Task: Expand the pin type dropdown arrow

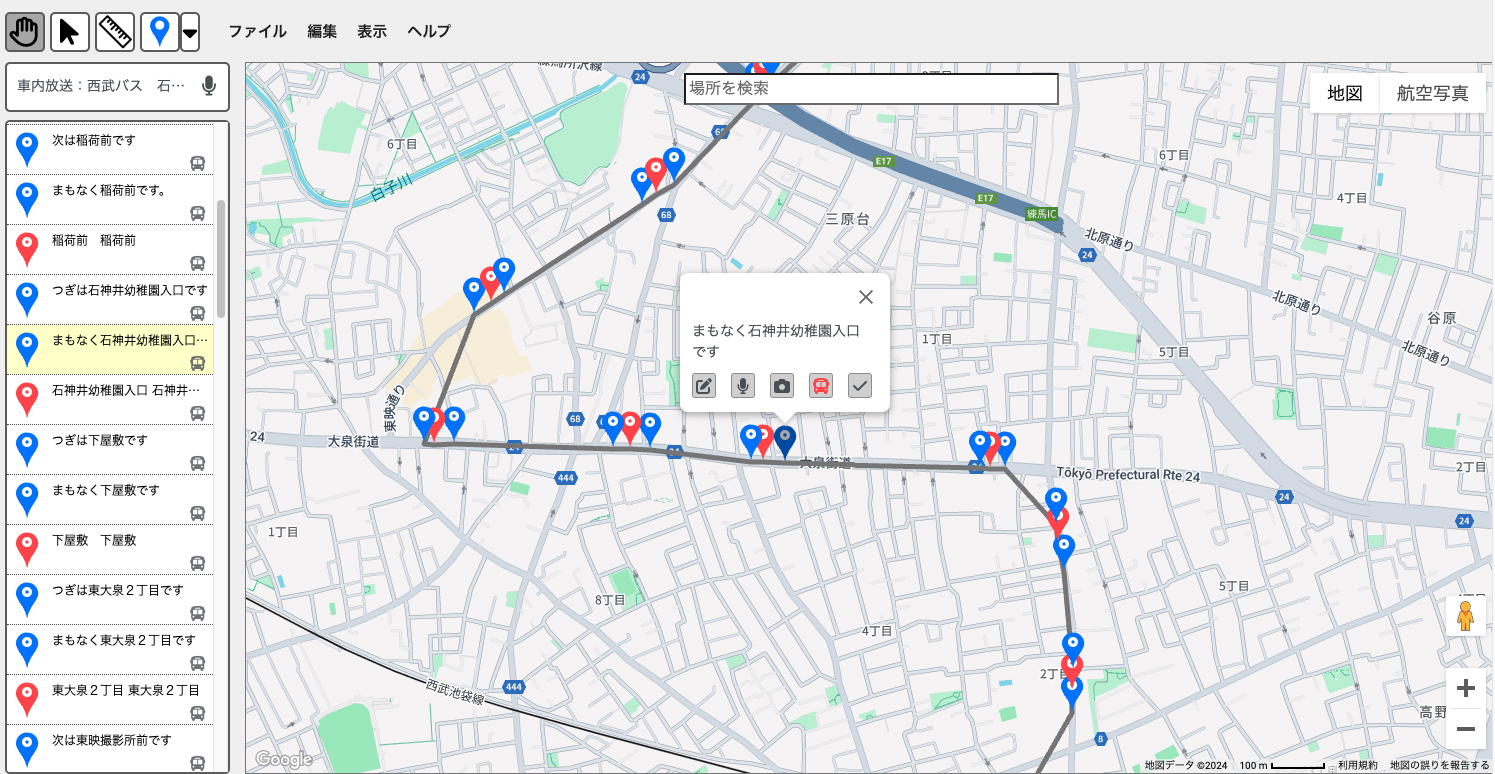Action: pos(190,33)
